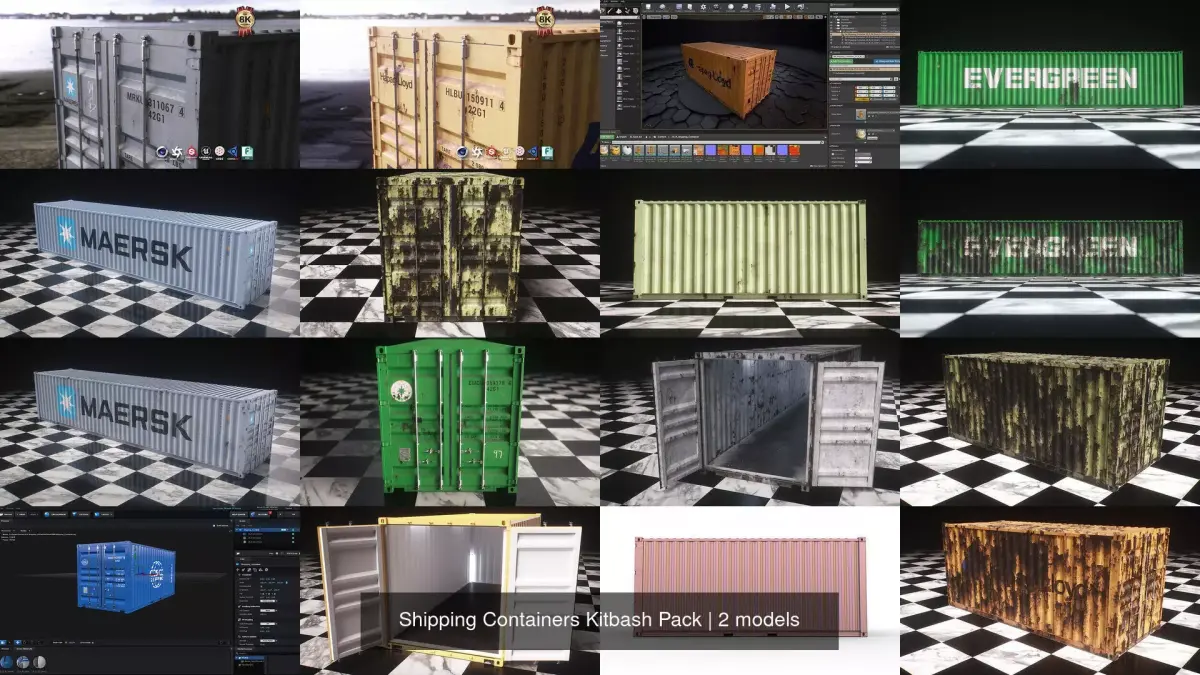The height and width of the screenshot is (675, 1200).
Task: Select the pink container on white background
Action: click(x=750, y=591)
